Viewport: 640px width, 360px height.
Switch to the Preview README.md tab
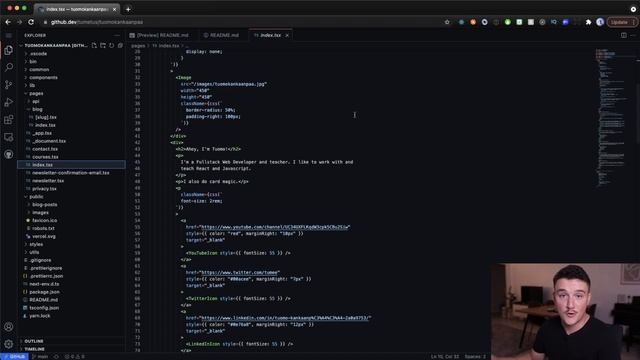160,36
